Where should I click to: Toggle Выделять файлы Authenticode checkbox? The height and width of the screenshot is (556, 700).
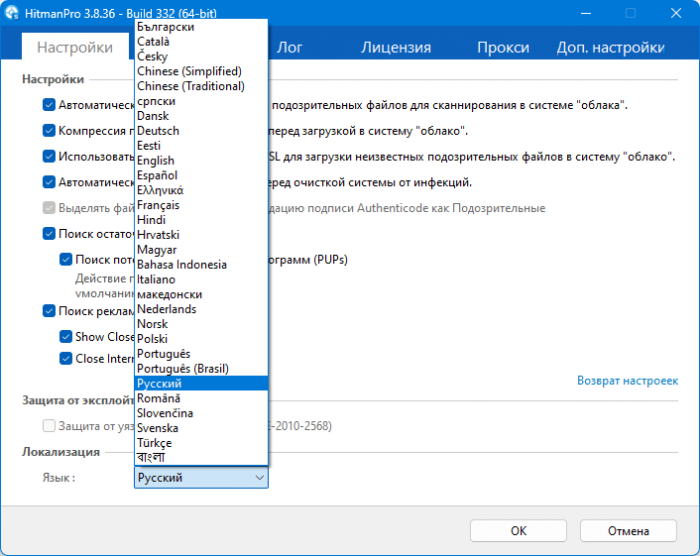(49, 208)
